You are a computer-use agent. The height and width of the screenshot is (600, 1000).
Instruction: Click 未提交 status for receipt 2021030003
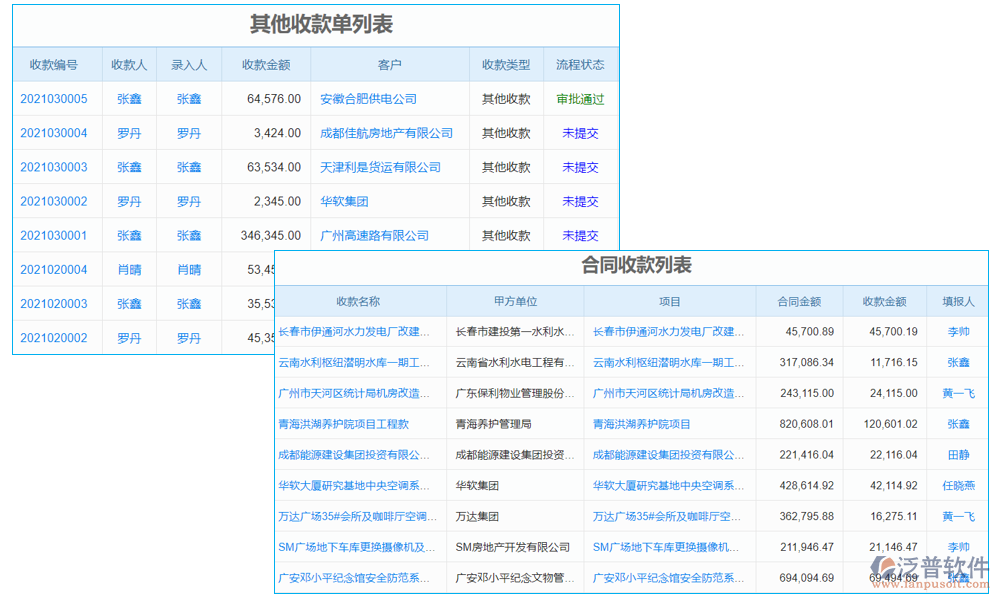click(580, 167)
